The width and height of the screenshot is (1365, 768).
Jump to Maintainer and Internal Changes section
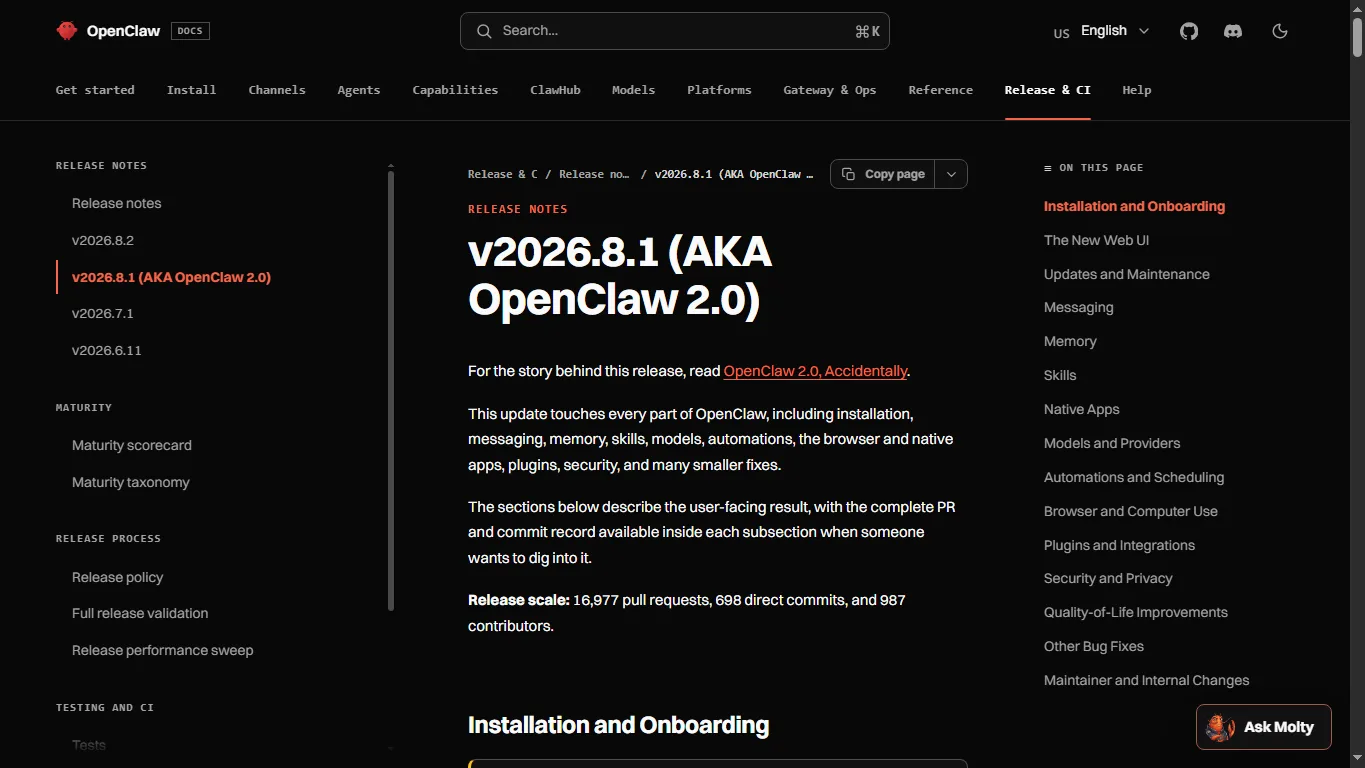pyautogui.click(x=1147, y=680)
